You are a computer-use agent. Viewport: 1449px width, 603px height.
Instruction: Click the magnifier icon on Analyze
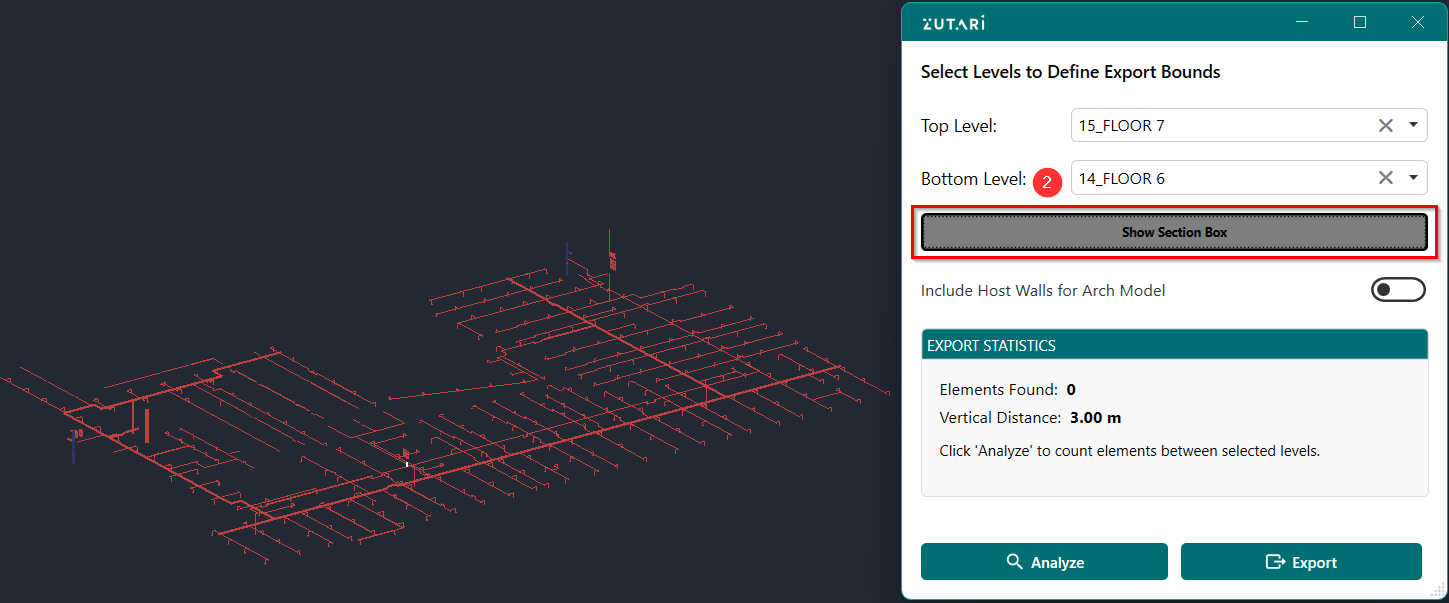point(1014,562)
